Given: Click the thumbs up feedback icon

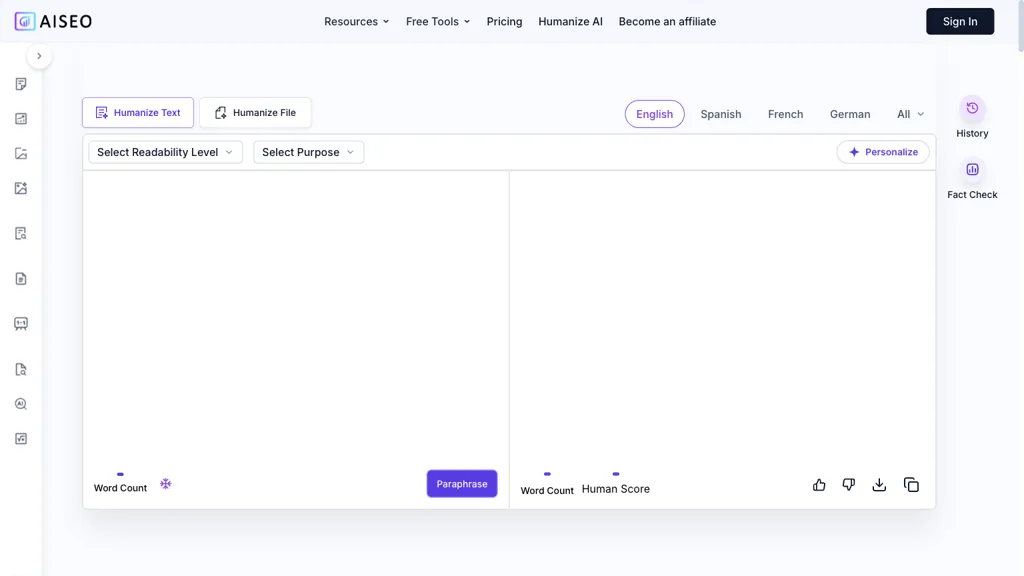Looking at the screenshot, I should coord(819,485).
